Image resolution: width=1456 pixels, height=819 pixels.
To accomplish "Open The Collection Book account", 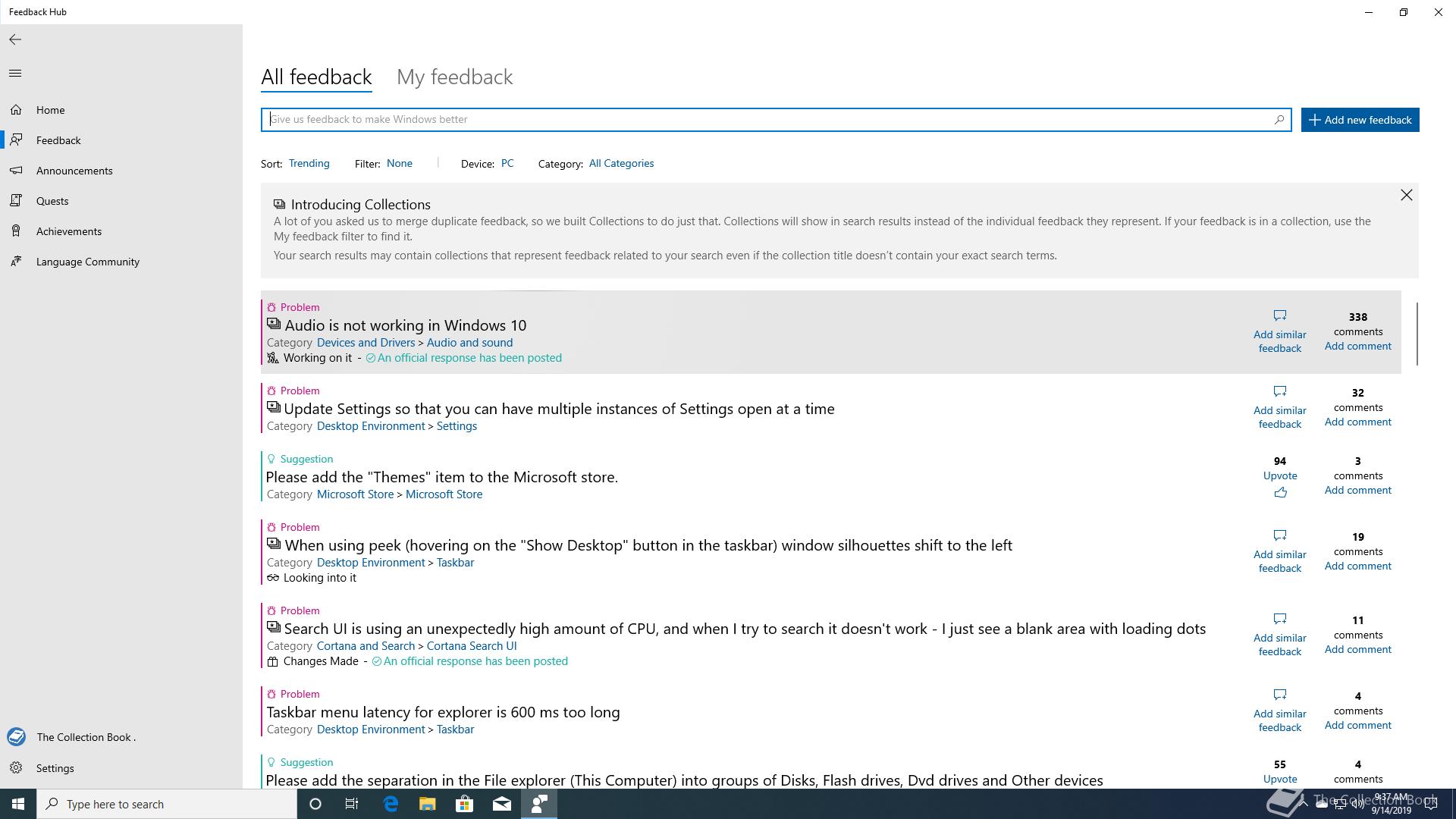I will point(121,737).
